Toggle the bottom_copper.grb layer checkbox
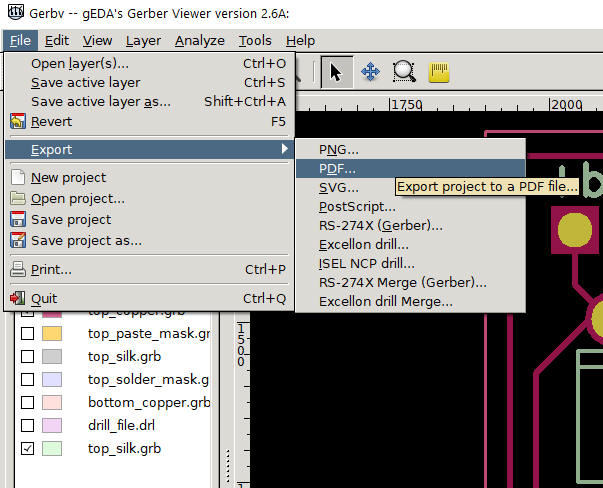 pos(28,403)
